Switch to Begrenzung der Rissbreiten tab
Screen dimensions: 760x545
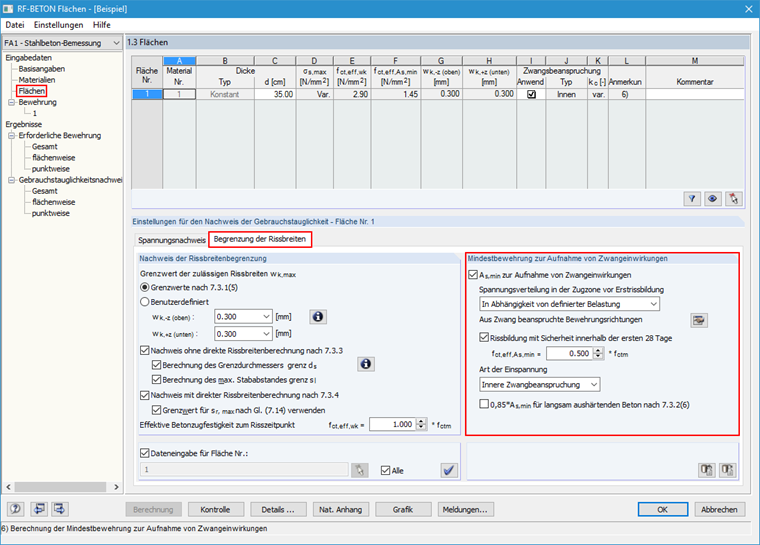click(260, 239)
